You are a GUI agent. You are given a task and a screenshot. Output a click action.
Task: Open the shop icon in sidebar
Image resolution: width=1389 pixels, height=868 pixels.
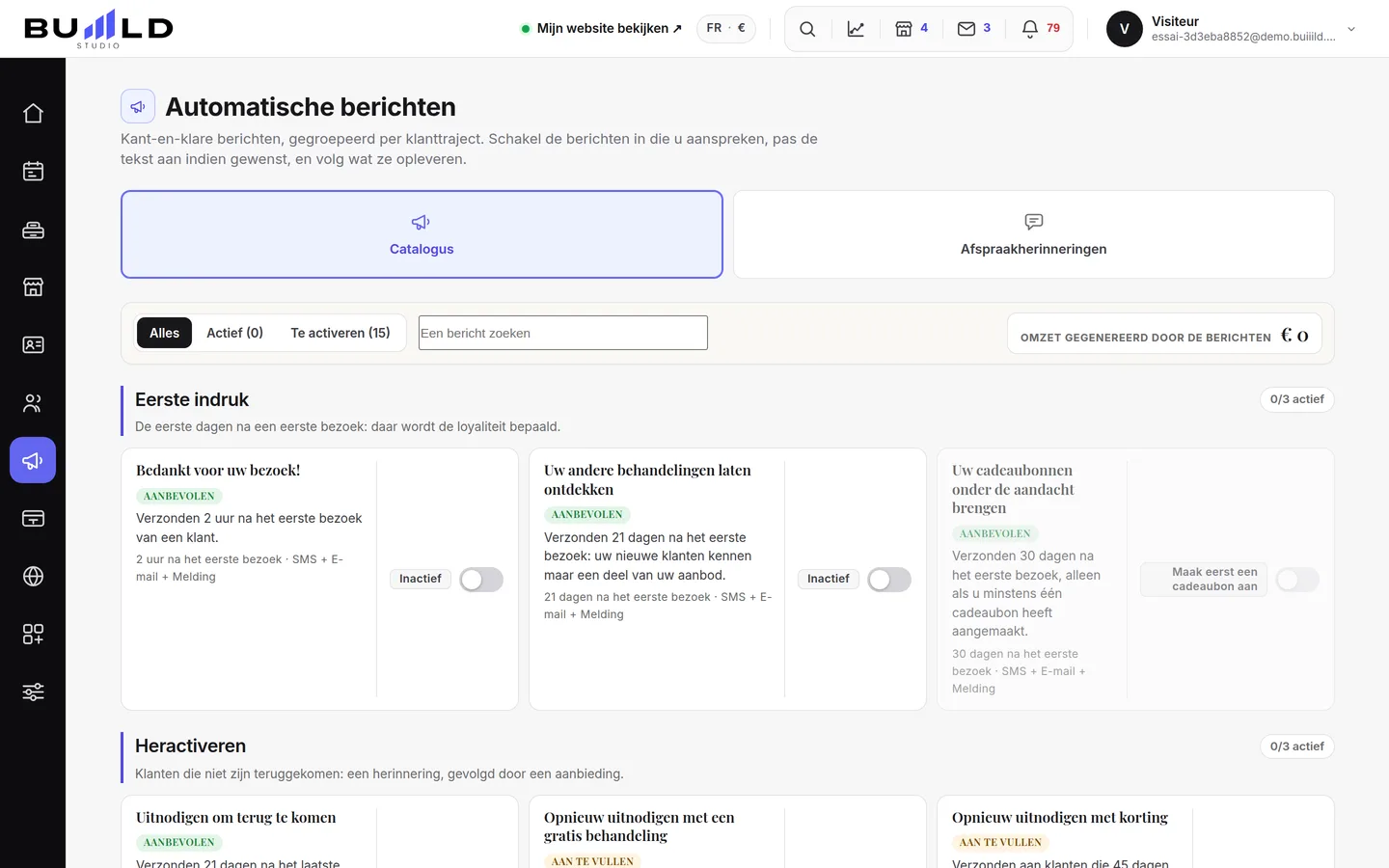(x=33, y=286)
